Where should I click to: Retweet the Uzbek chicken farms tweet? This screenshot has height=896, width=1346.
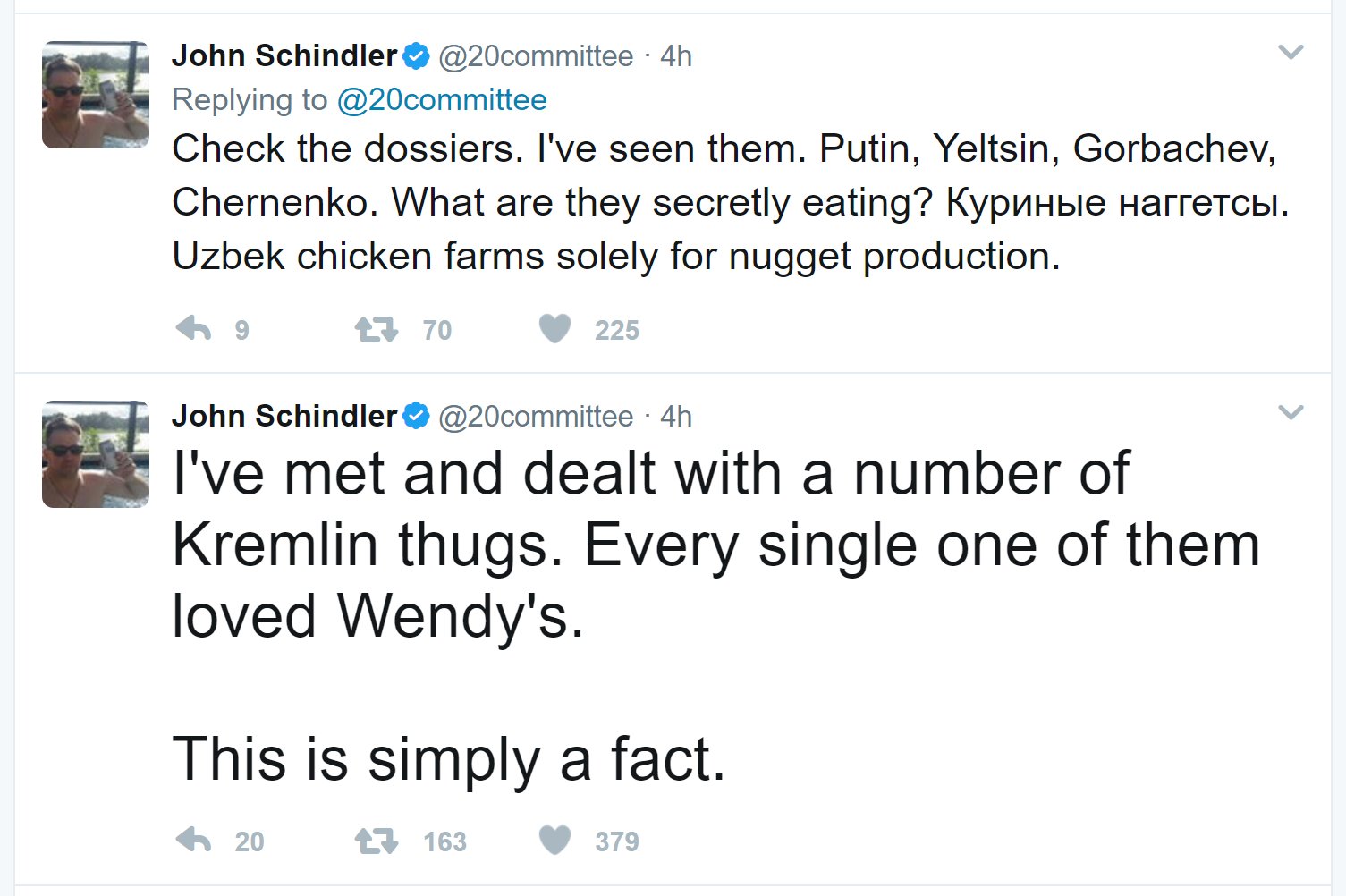(377, 330)
